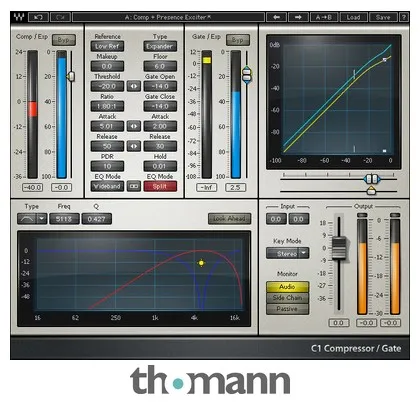Load the previous preset with left arrow
Viewport: 420px width, 404px height.
(x=276, y=17)
